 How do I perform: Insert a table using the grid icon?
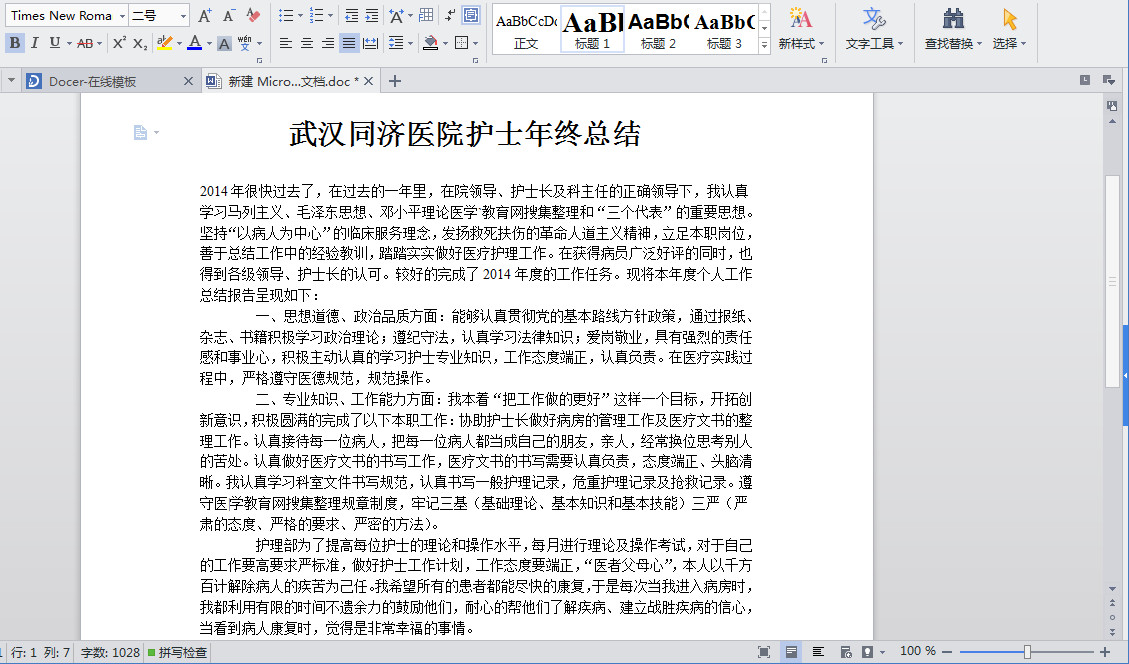pos(426,15)
